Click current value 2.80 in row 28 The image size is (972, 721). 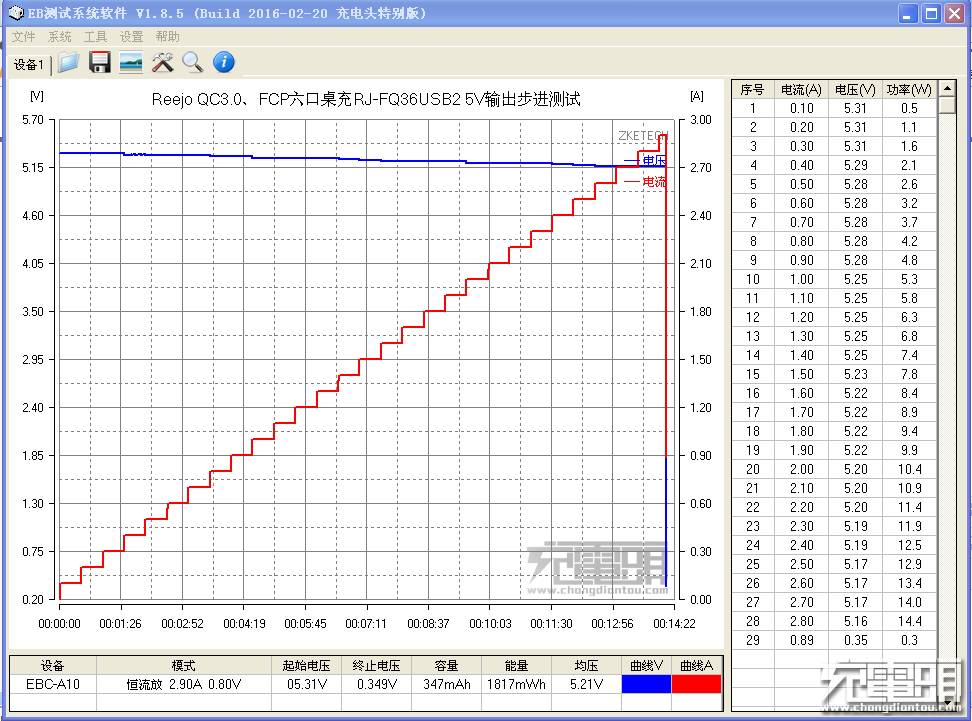(x=802, y=621)
